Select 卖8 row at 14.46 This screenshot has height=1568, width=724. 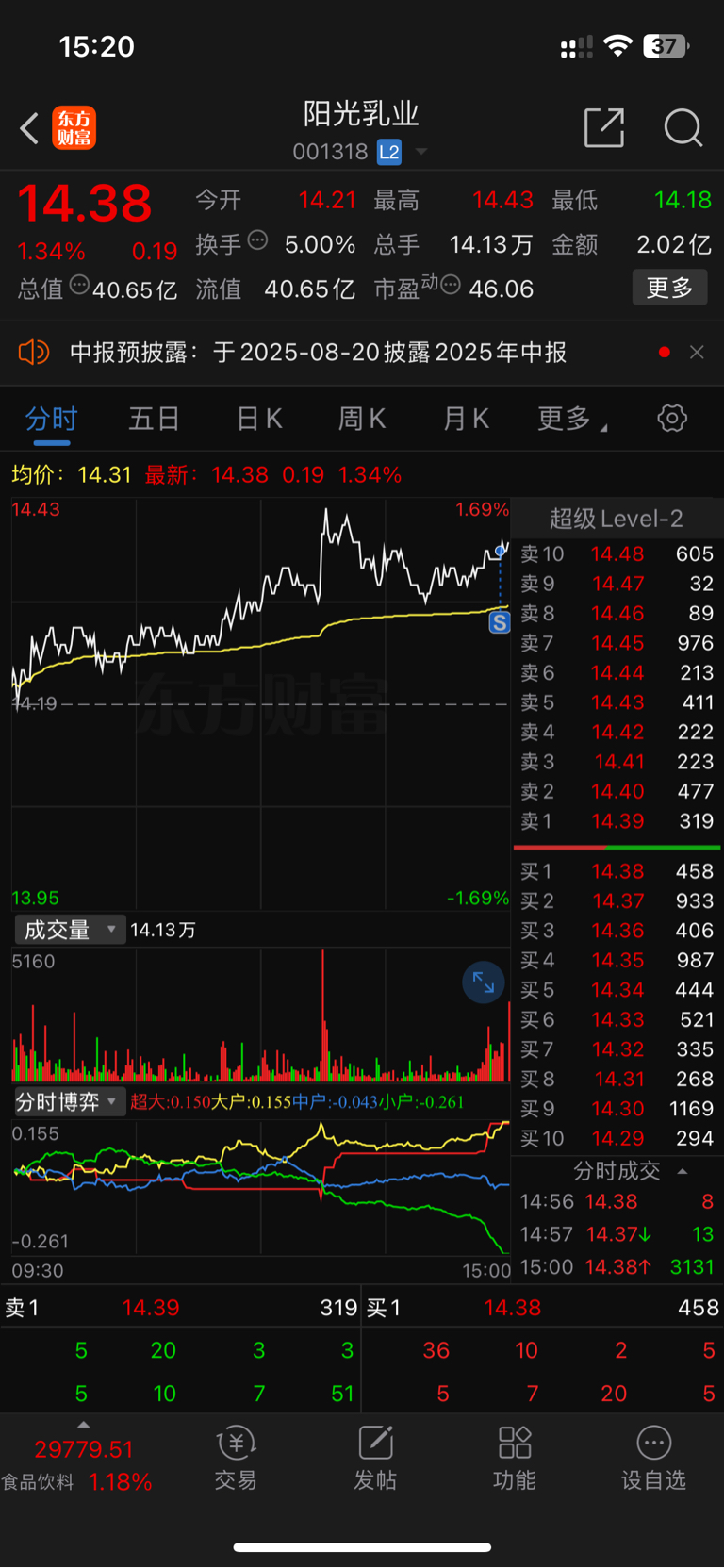617,614
